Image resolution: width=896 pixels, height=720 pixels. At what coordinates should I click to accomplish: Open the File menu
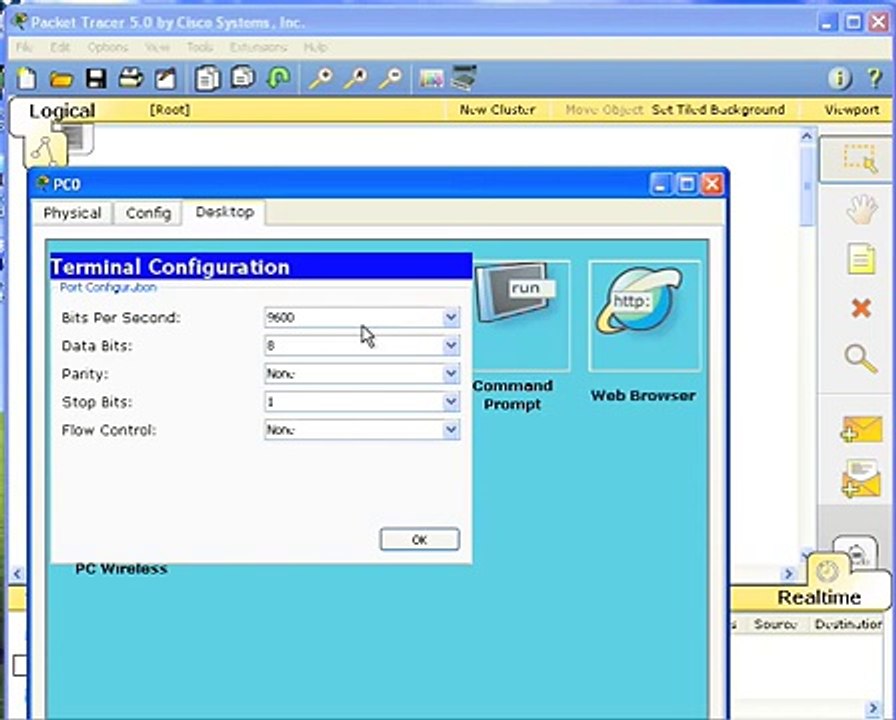point(24,47)
